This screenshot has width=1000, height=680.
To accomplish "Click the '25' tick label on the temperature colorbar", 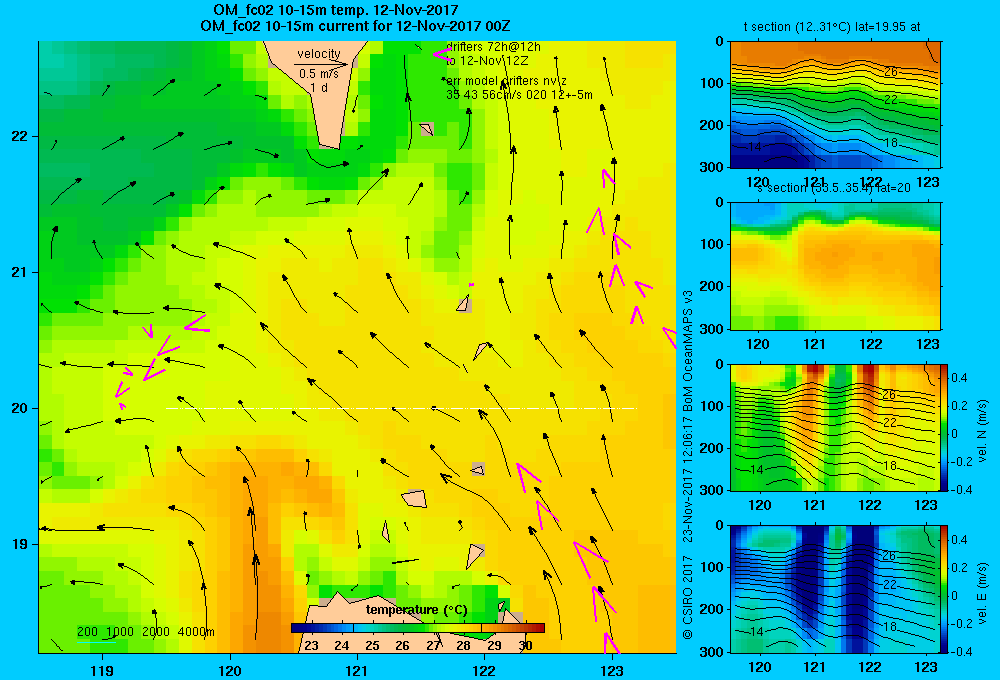I will [x=372, y=646].
